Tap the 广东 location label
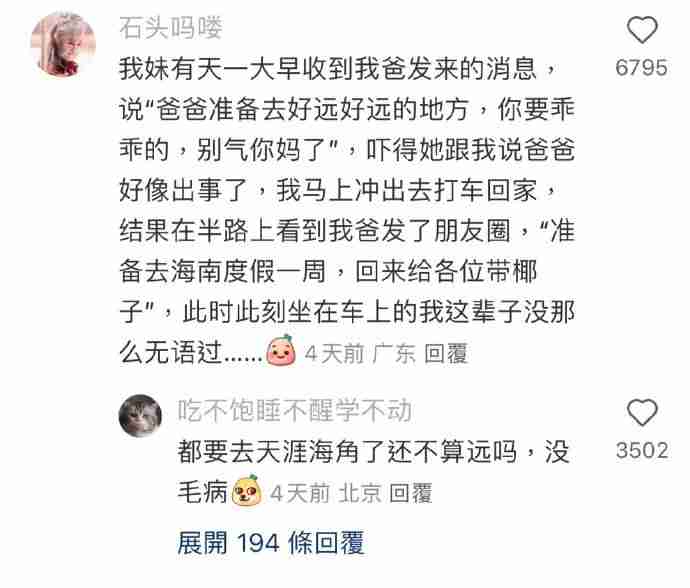Viewport: 690px width, 588px height. tap(394, 353)
